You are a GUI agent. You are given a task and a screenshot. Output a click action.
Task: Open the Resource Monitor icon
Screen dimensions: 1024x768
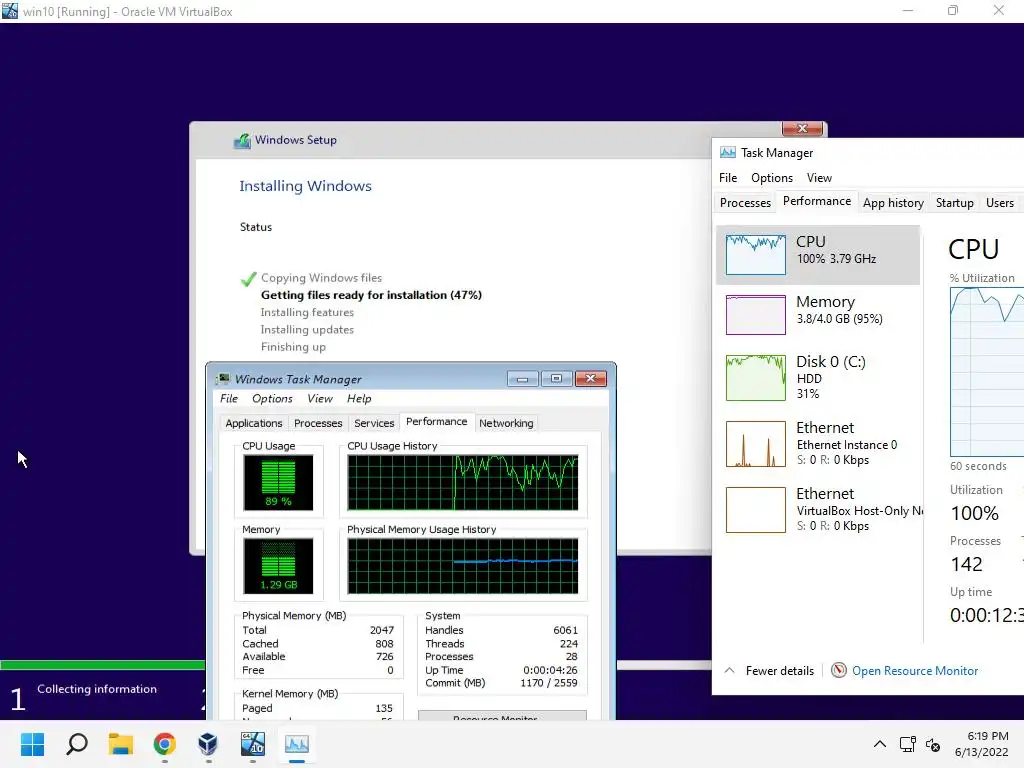coord(839,671)
